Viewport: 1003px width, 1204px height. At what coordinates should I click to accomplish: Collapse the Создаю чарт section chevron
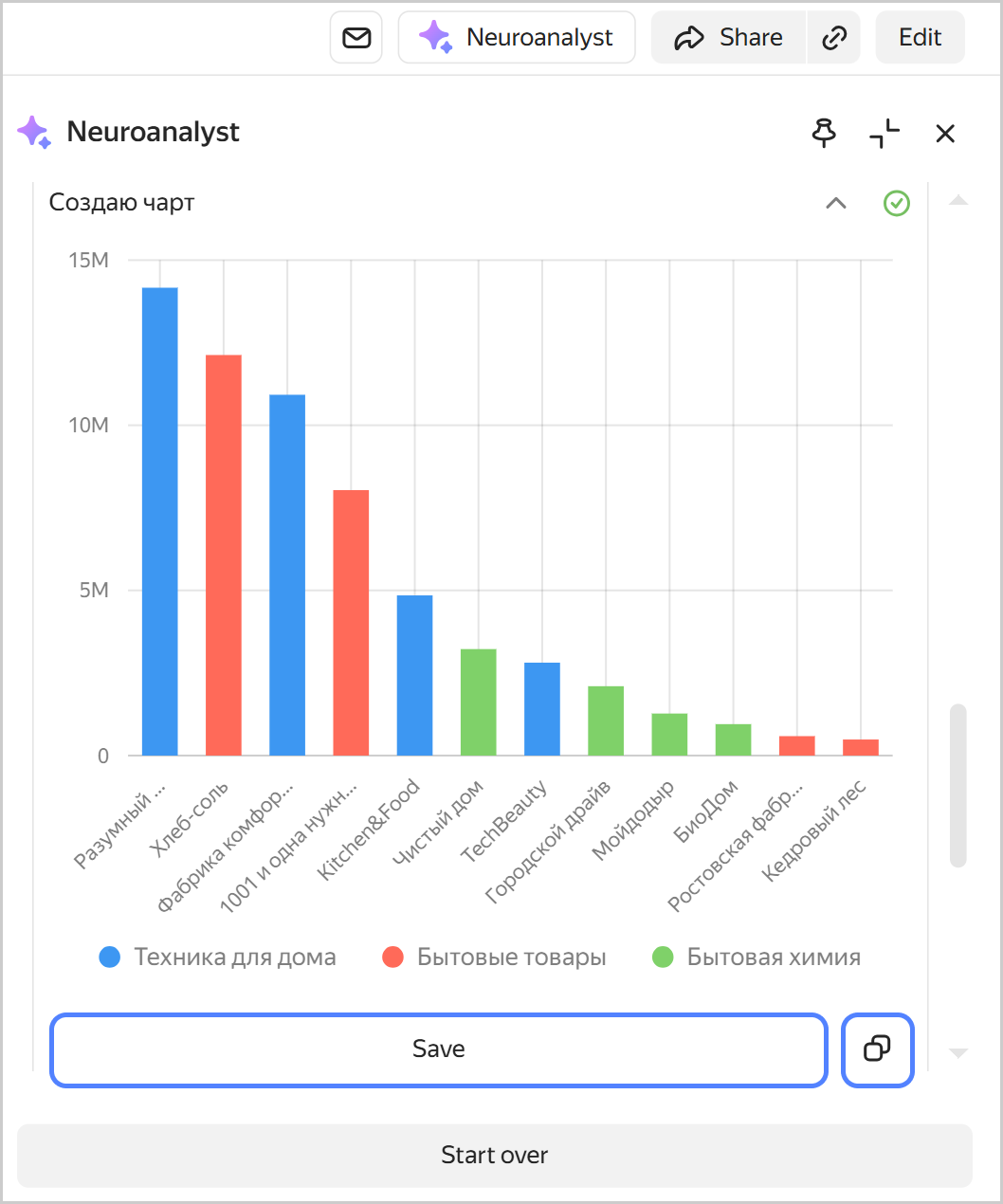(x=836, y=203)
